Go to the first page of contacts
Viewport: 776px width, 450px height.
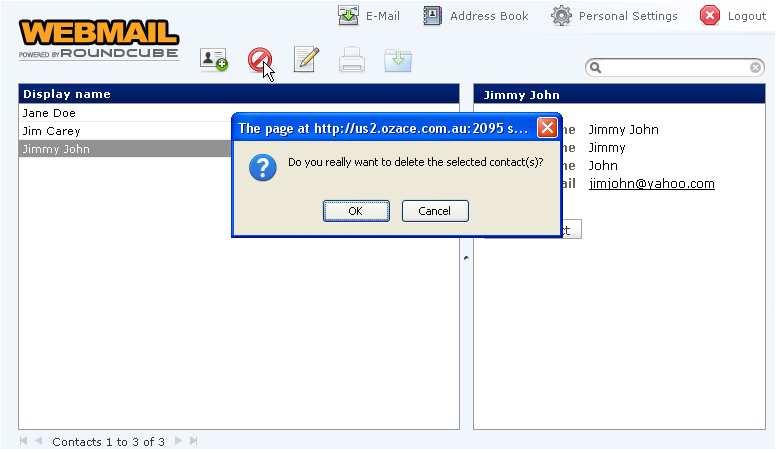(x=24, y=441)
